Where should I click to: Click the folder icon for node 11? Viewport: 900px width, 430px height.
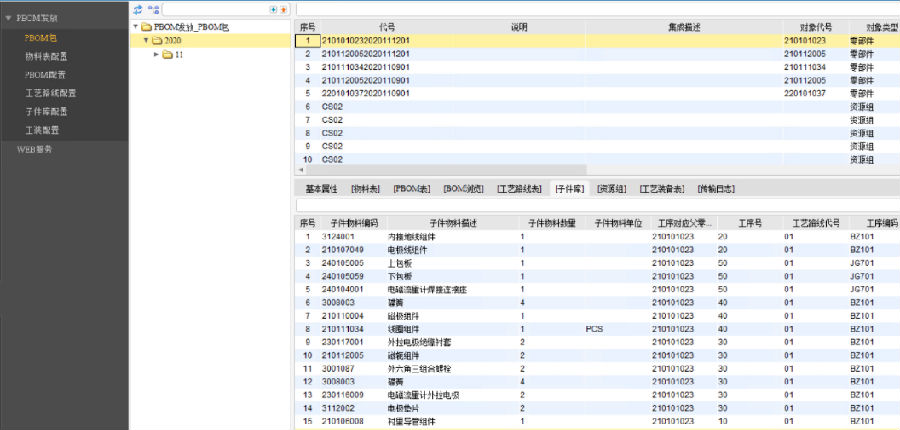pyautogui.click(x=167, y=54)
